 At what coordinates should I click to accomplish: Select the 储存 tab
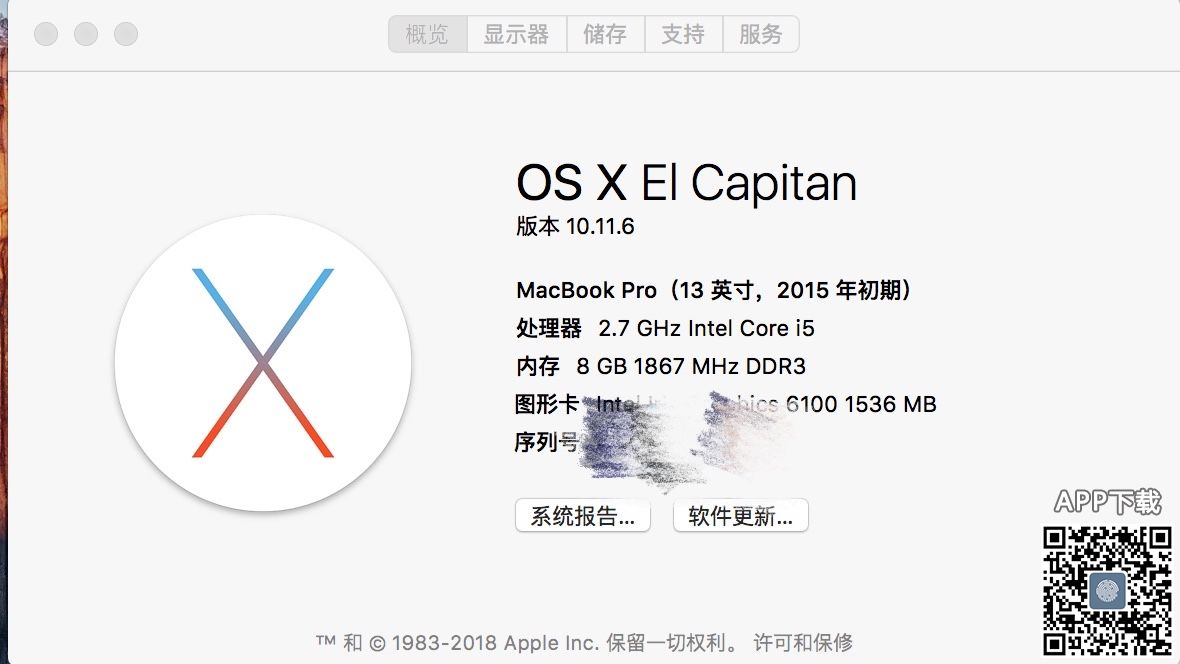(x=605, y=34)
